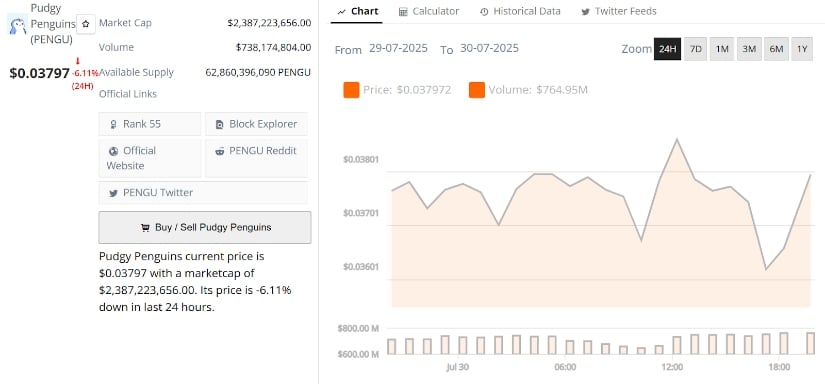Image resolution: width=825 pixels, height=384 pixels.
Task: Open the Historical Data tab
Action: point(520,11)
